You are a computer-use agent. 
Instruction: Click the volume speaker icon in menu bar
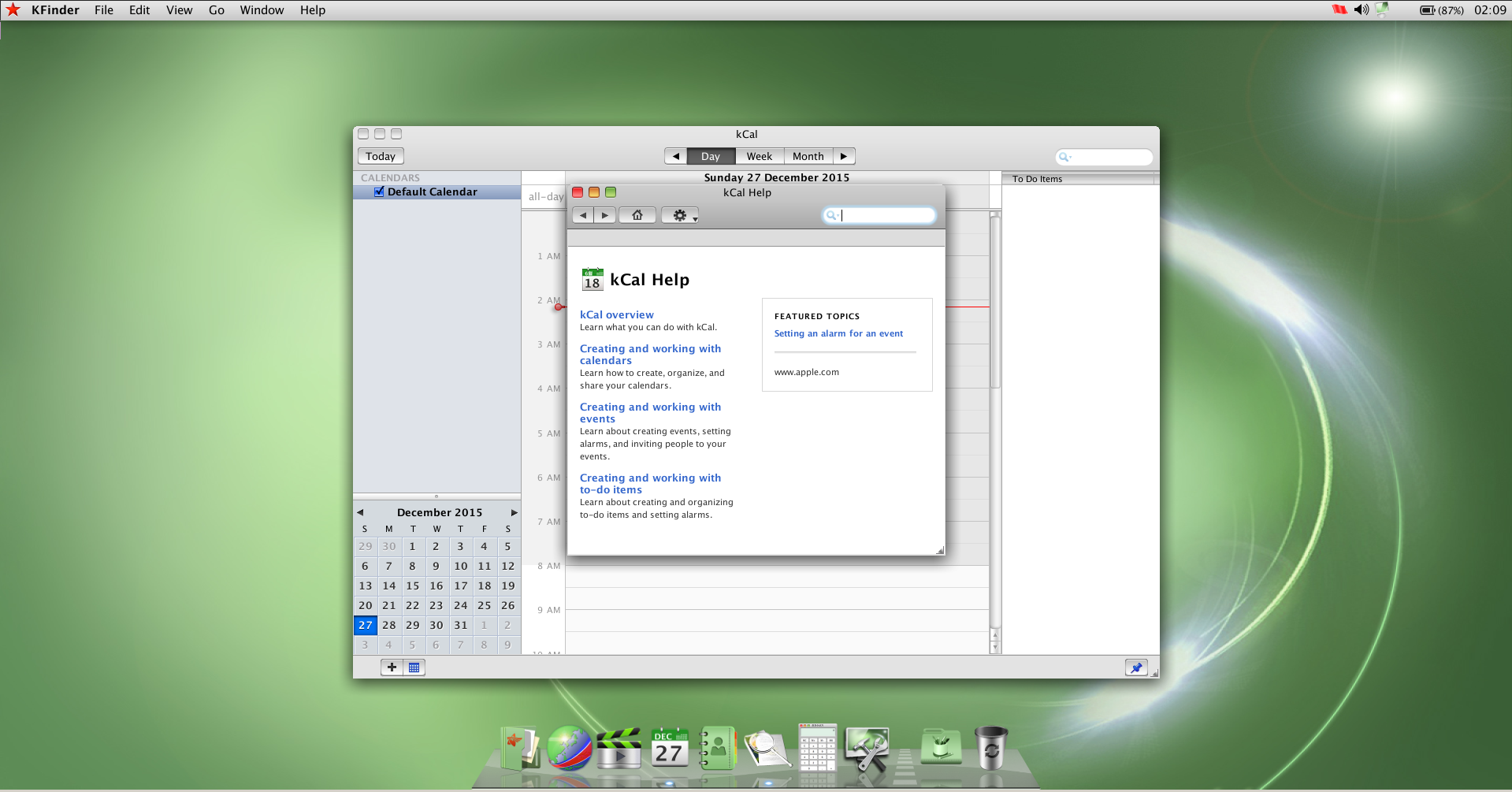click(1361, 9)
